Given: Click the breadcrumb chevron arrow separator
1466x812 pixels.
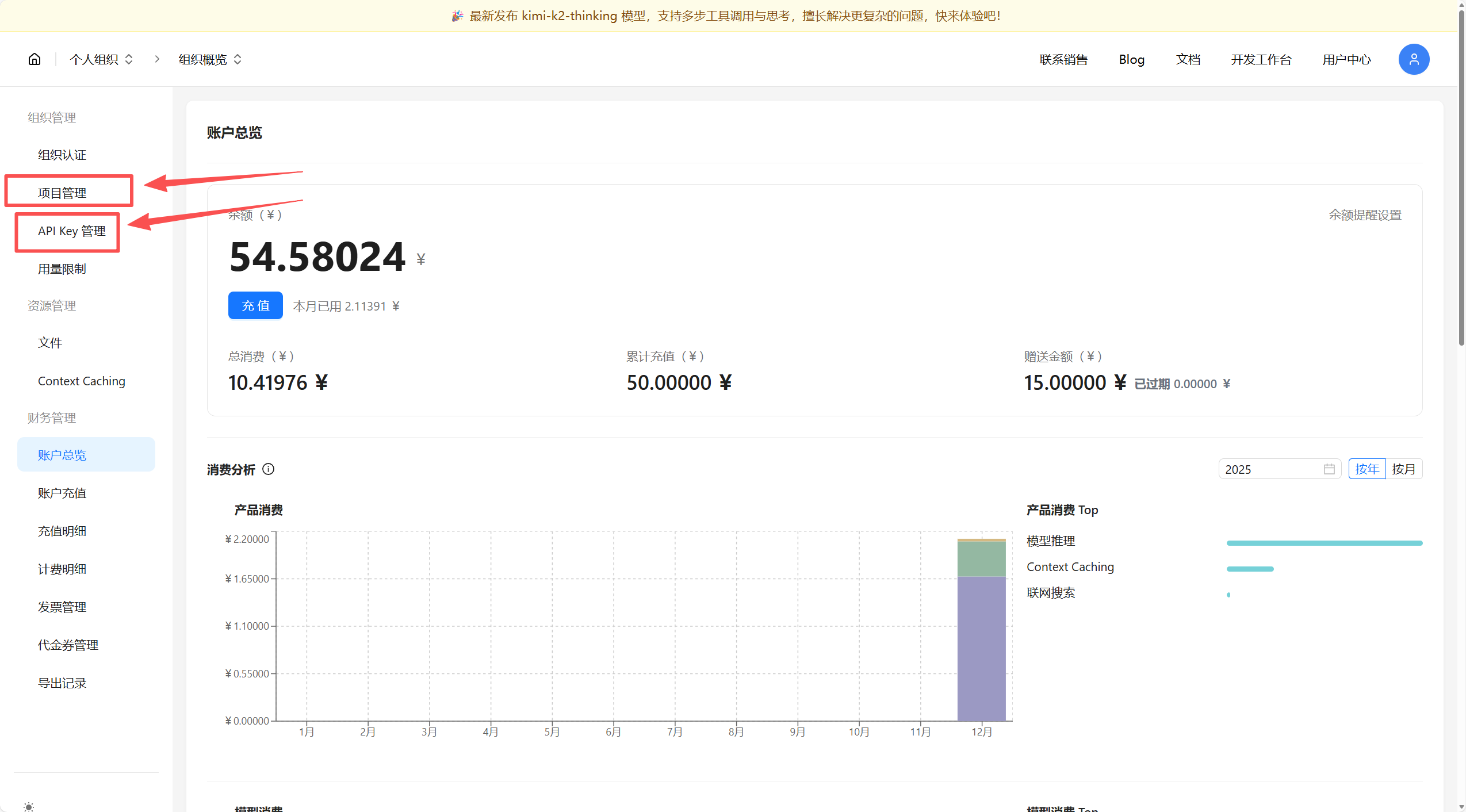Looking at the screenshot, I should 157,59.
